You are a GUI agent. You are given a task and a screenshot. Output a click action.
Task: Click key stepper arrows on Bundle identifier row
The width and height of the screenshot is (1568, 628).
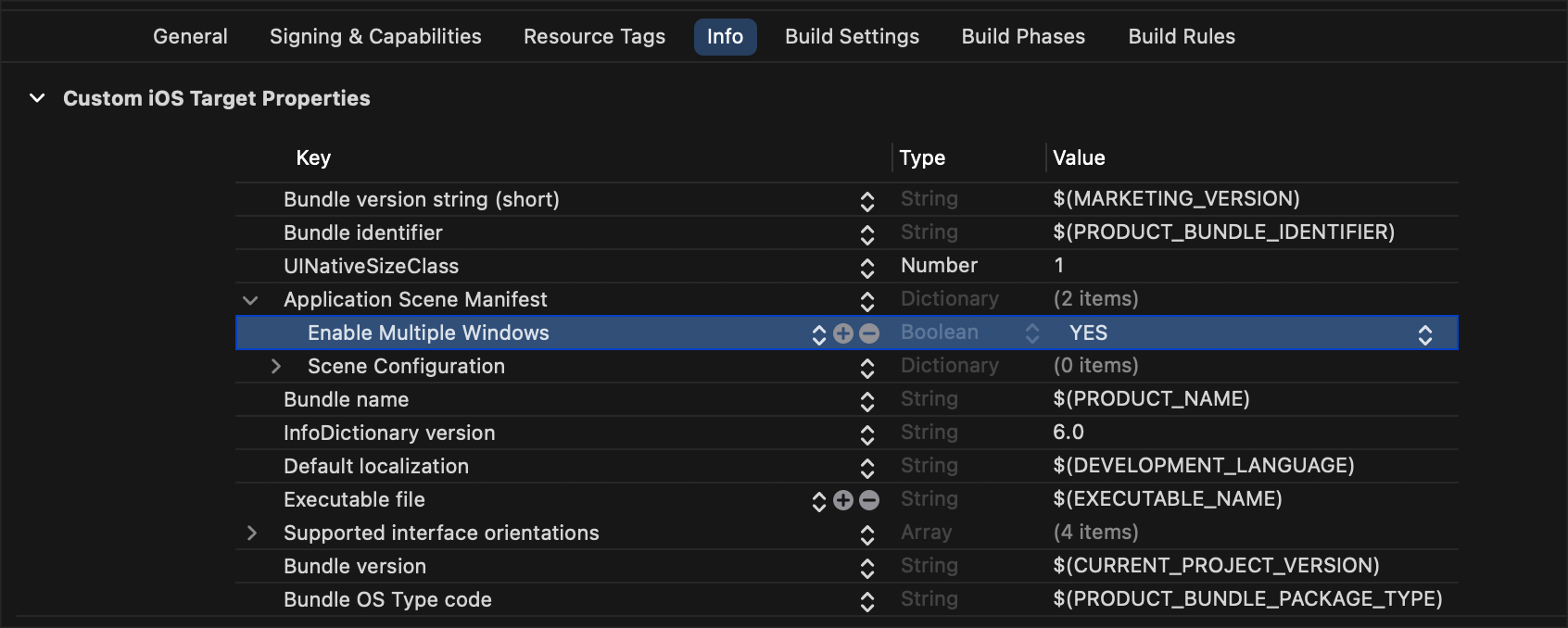(x=867, y=234)
